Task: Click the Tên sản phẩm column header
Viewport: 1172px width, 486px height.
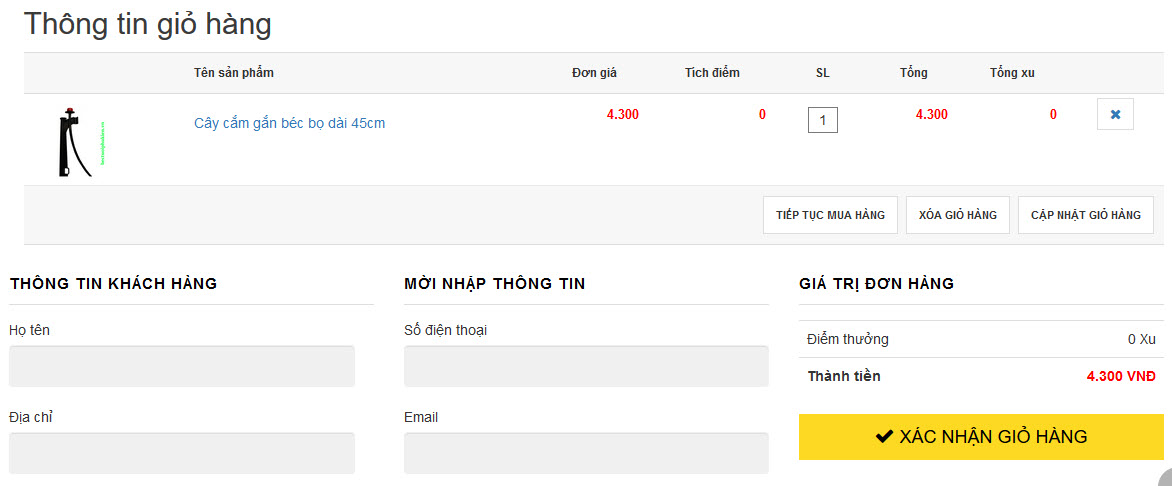Action: 234,73
